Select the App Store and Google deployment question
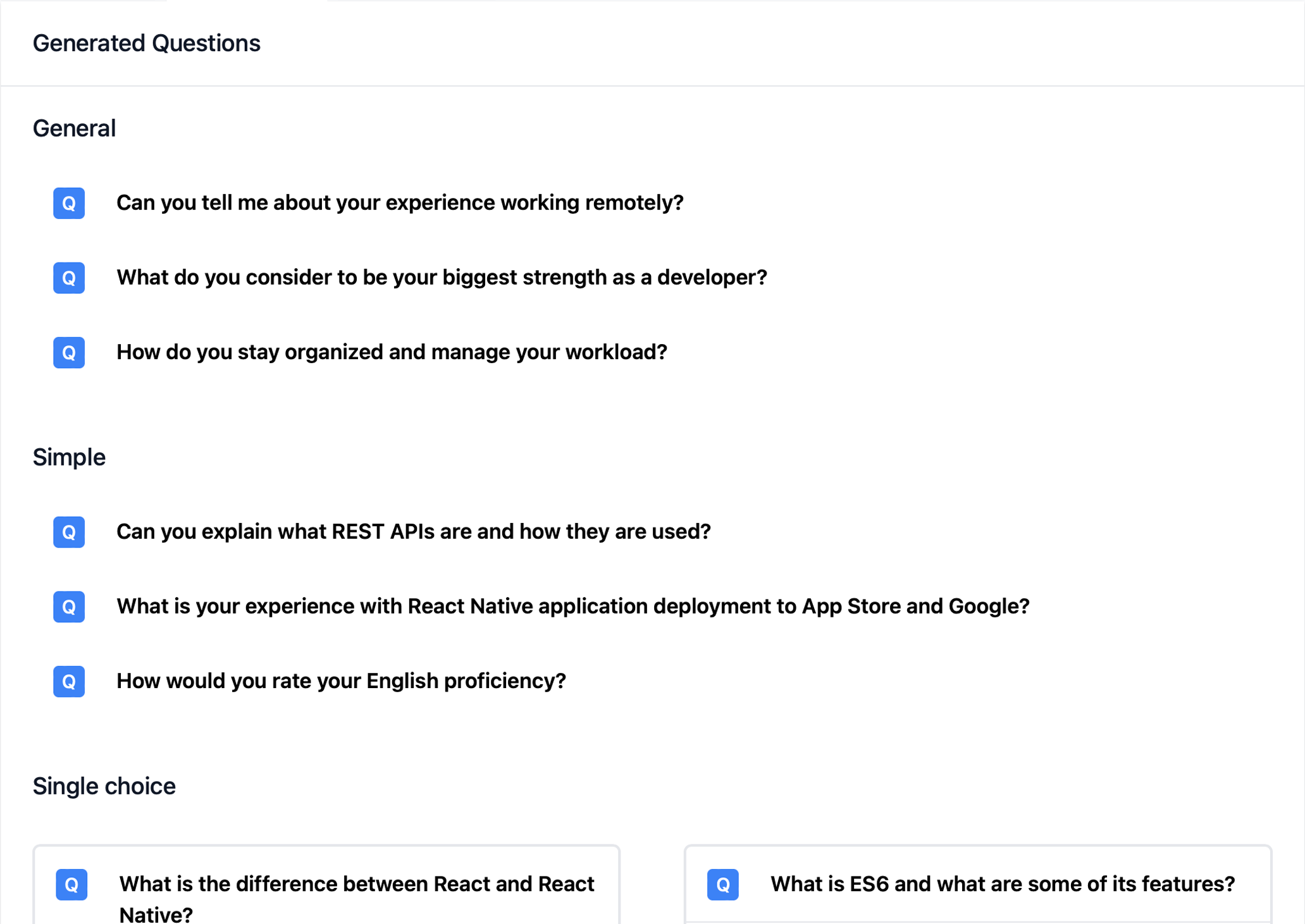Viewport: 1305px width, 924px height. pos(573,607)
